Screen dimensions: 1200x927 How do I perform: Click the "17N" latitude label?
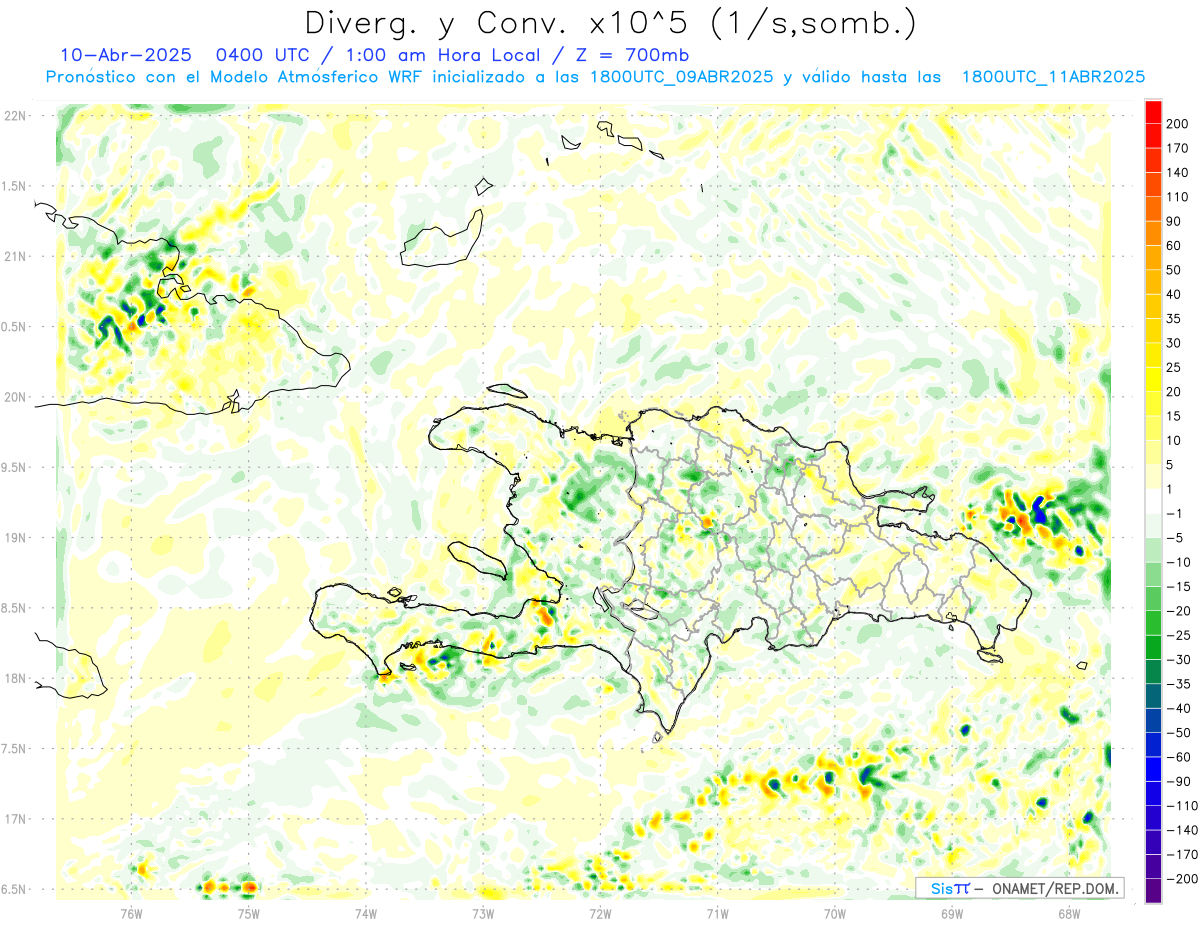pyautogui.click(x=15, y=819)
